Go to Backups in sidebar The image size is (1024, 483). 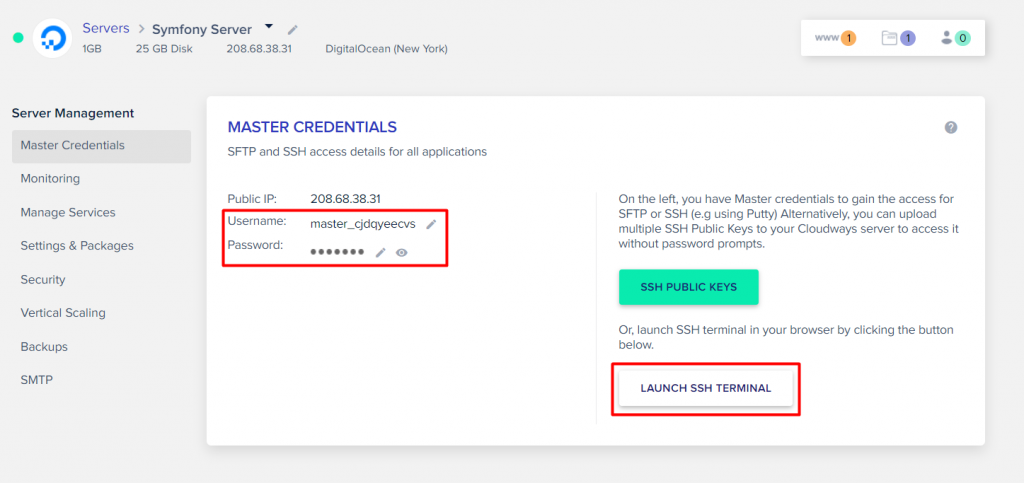coord(44,347)
